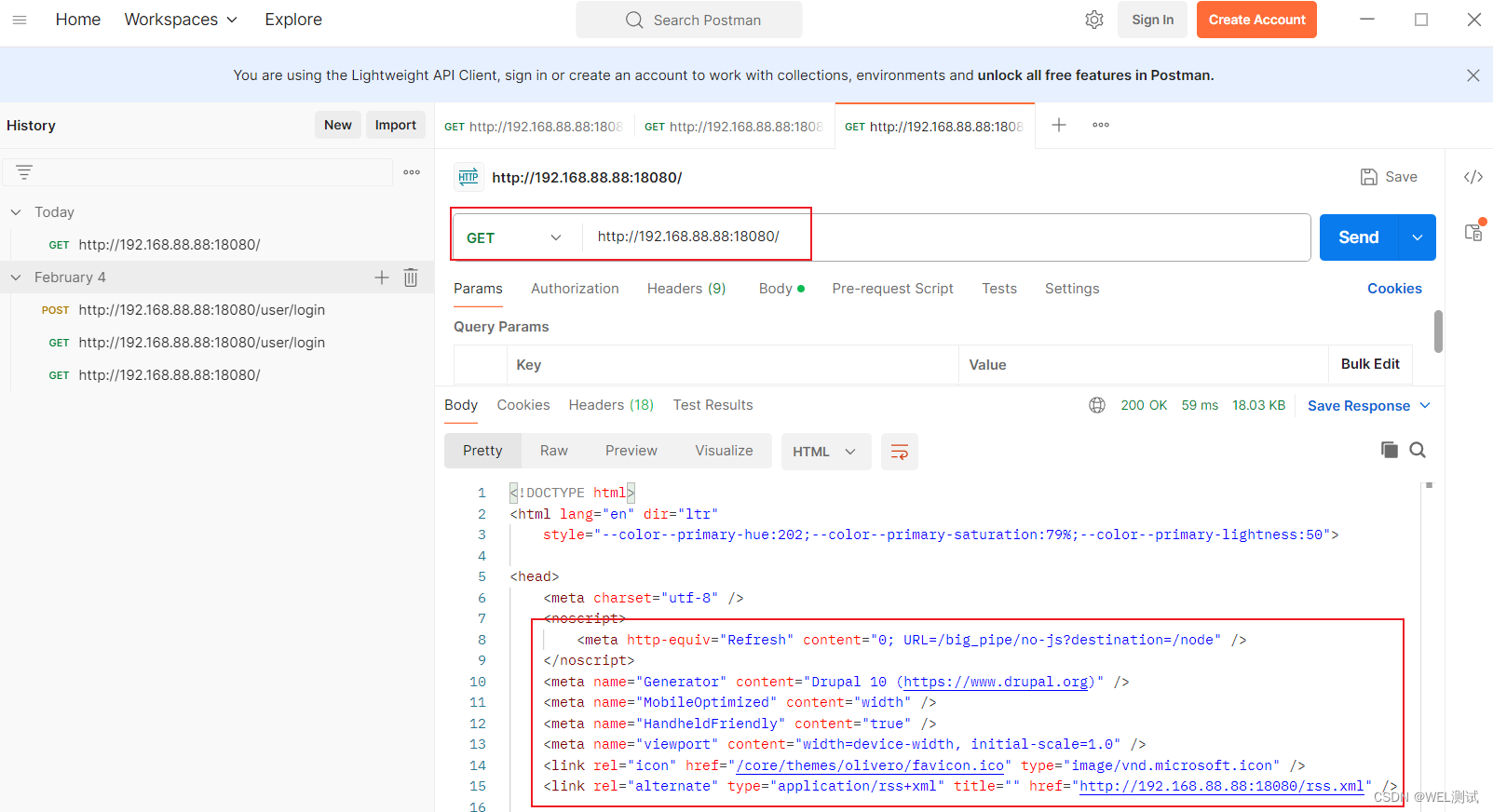The height and width of the screenshot is (812, 1493).
Task: Open the Cookies link
Action: 1394,289
